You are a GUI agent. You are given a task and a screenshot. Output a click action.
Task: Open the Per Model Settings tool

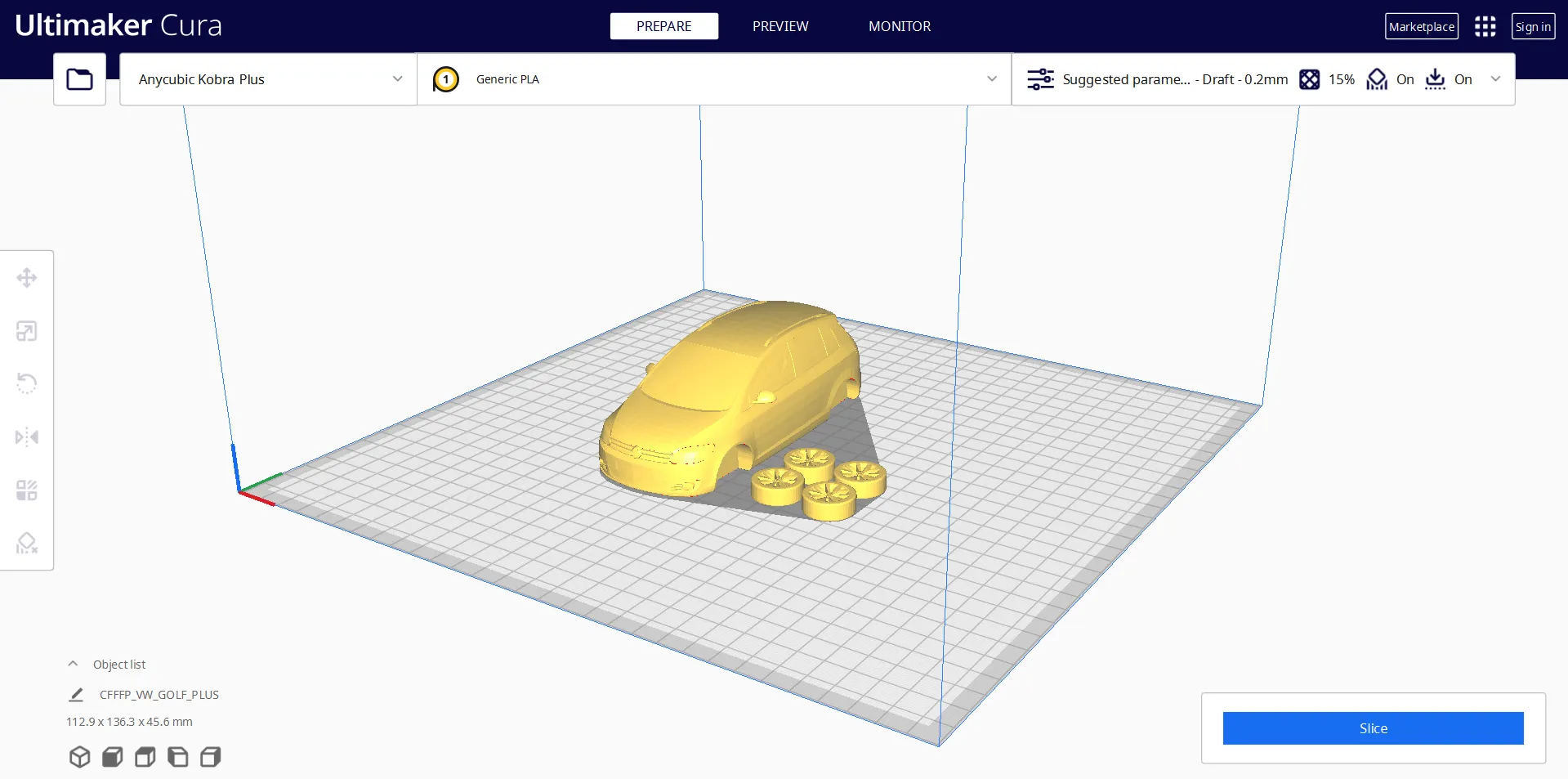pyautogui.click(x=27, y=490)
